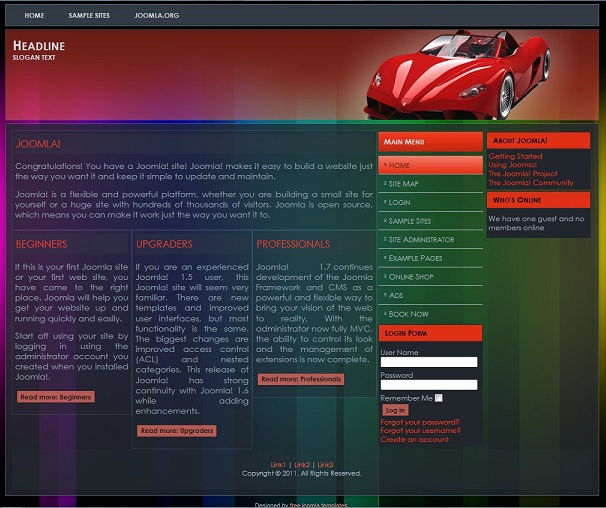Select Home in the Main Menu sidebar
606x508 pixels.
coord(431,165)
